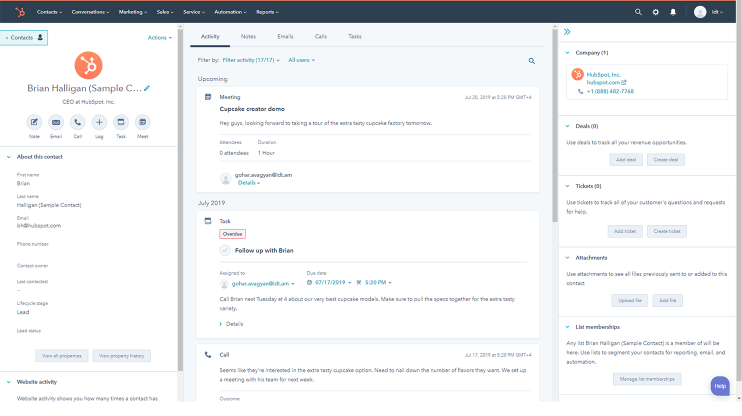Open the settings gear icon
Viewport: 742px width, 416px height.
655,12
